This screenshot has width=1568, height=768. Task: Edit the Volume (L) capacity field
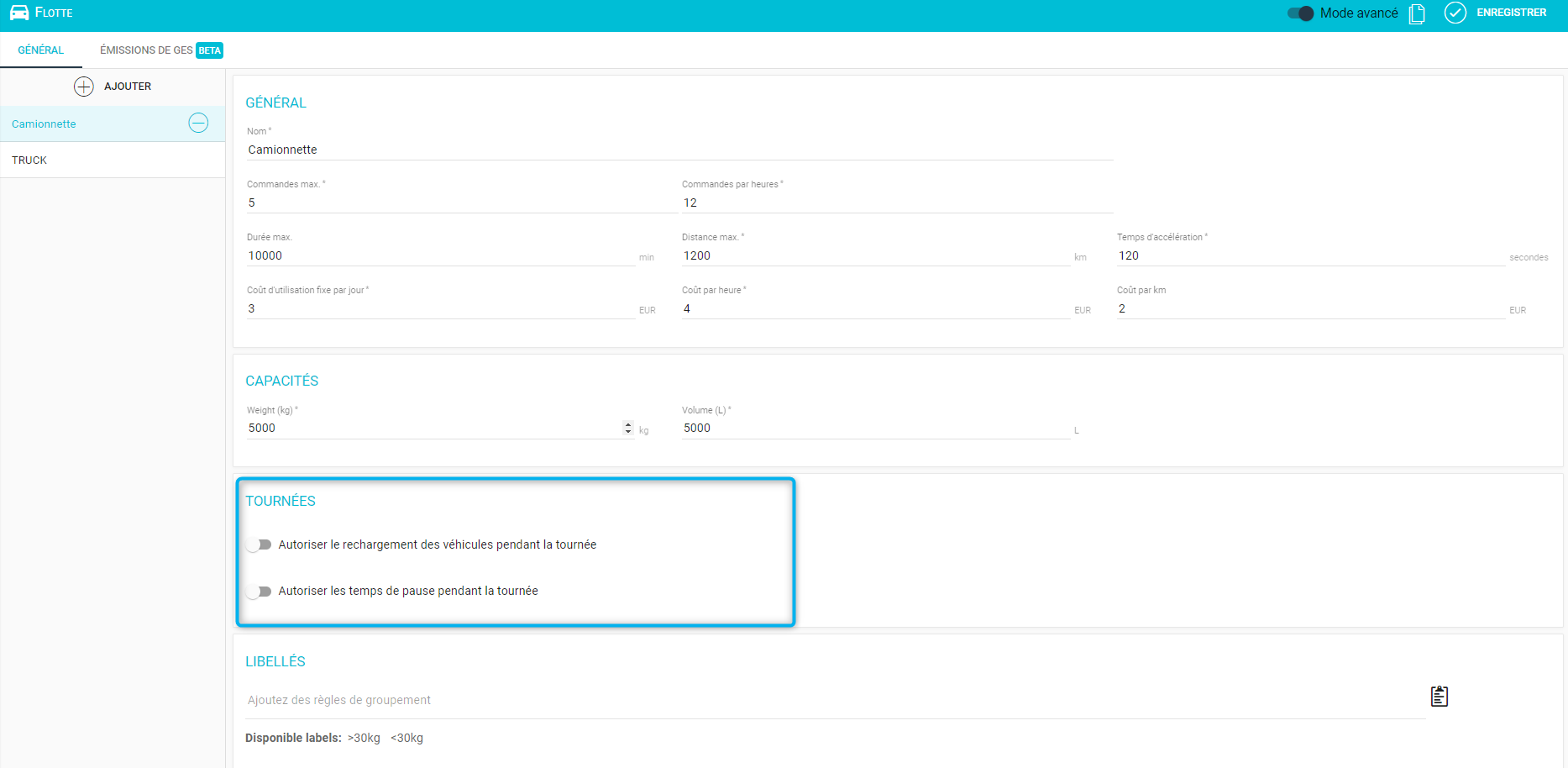pos(876,428)
